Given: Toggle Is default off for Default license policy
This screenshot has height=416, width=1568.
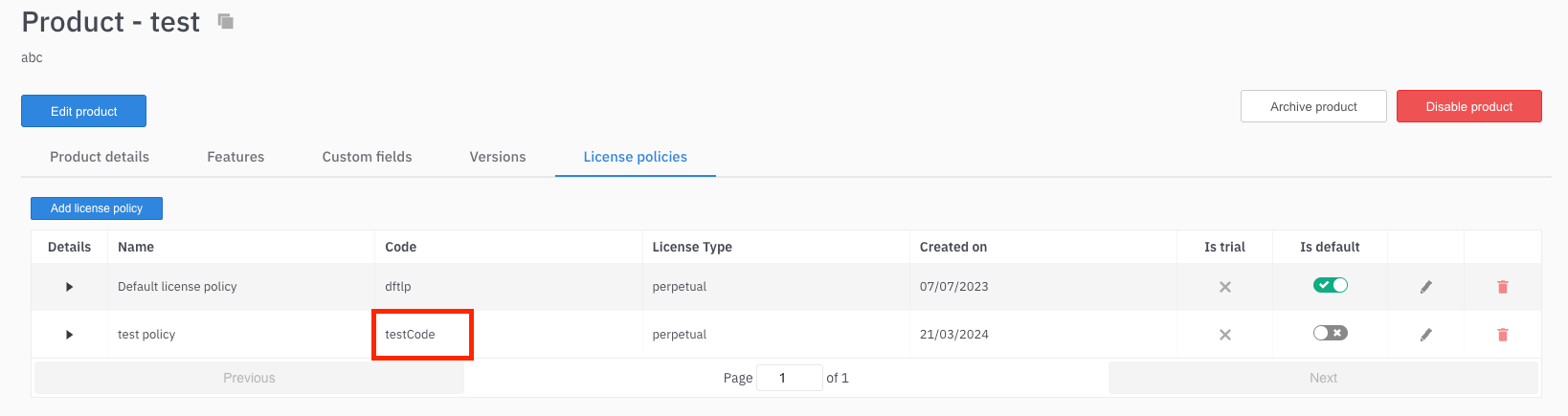Looking at the screenshot, I should (1330, 285).
